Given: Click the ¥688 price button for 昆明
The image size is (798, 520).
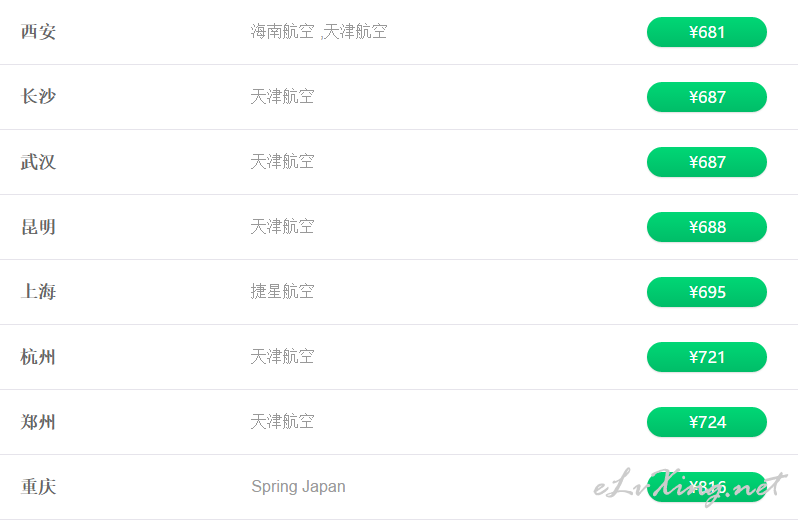Looking at the screenshot, I should coord(706,227).
